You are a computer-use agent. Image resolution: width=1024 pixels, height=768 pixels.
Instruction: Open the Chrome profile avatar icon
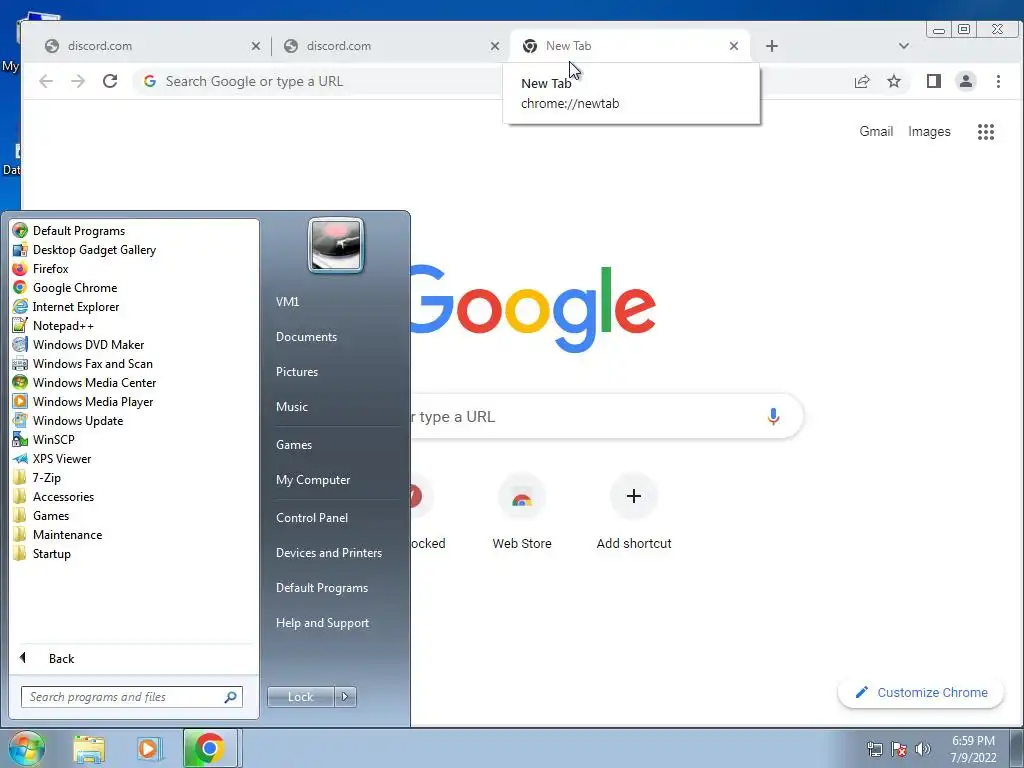(966, 81)
